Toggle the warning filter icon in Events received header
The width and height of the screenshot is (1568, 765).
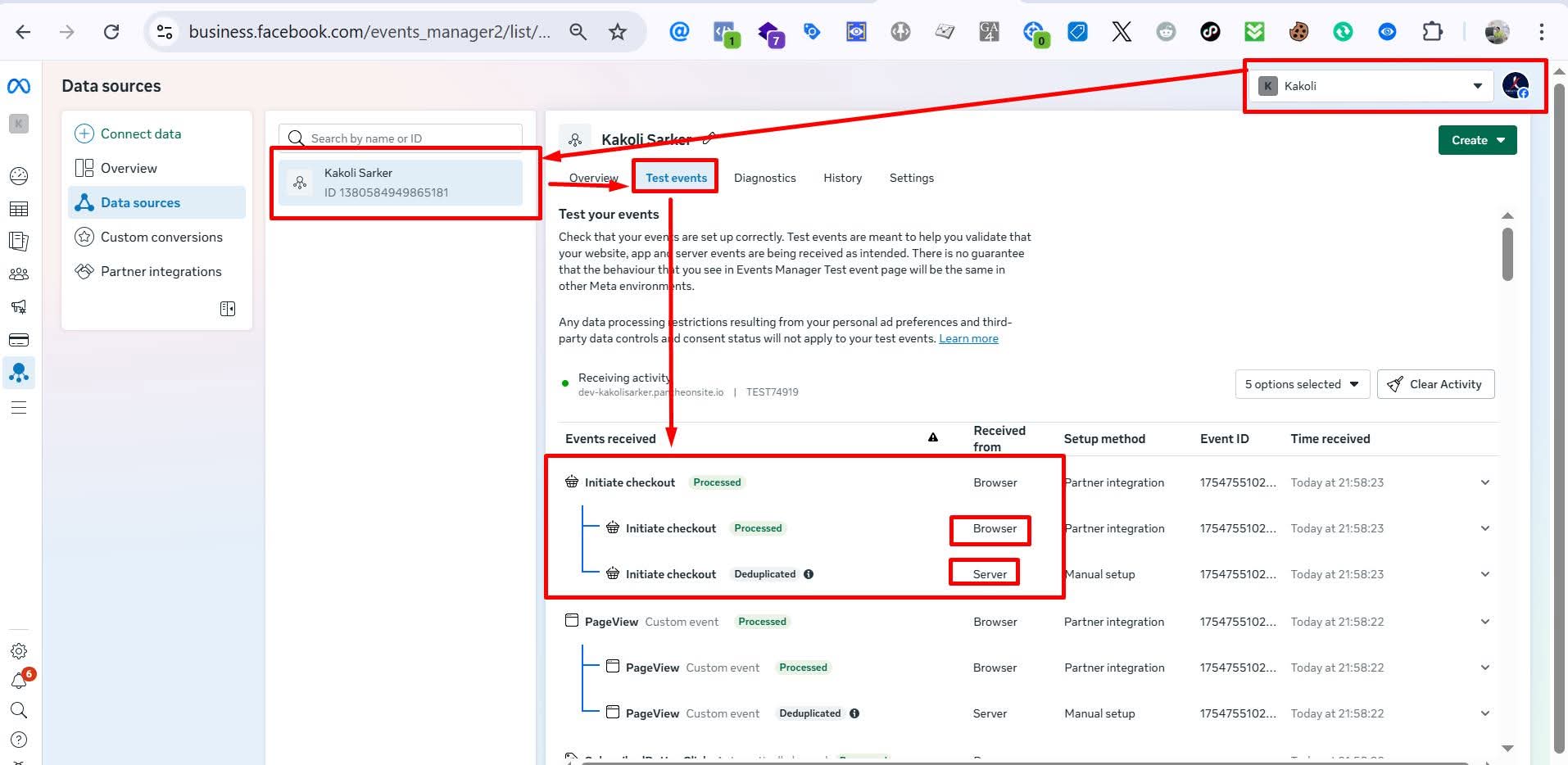(933, 437)
